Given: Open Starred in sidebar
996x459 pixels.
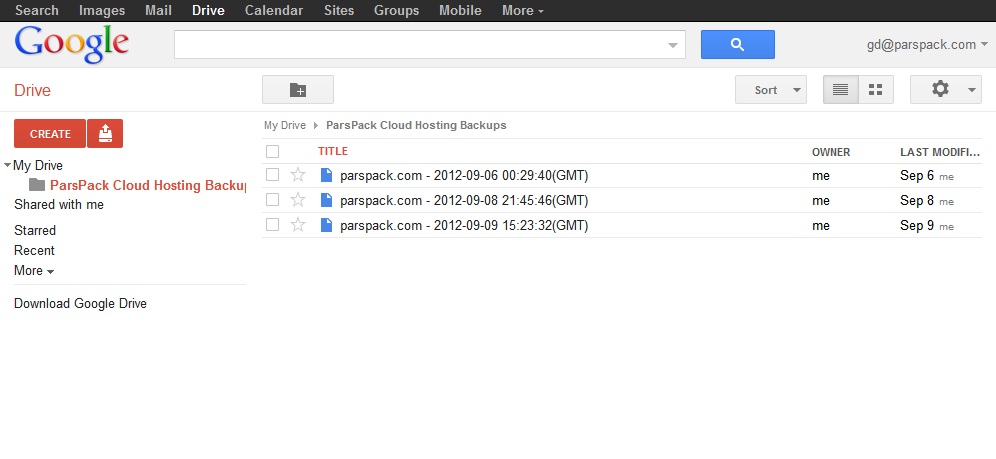Looking at the screenshot, I should (x=35, y=230).
